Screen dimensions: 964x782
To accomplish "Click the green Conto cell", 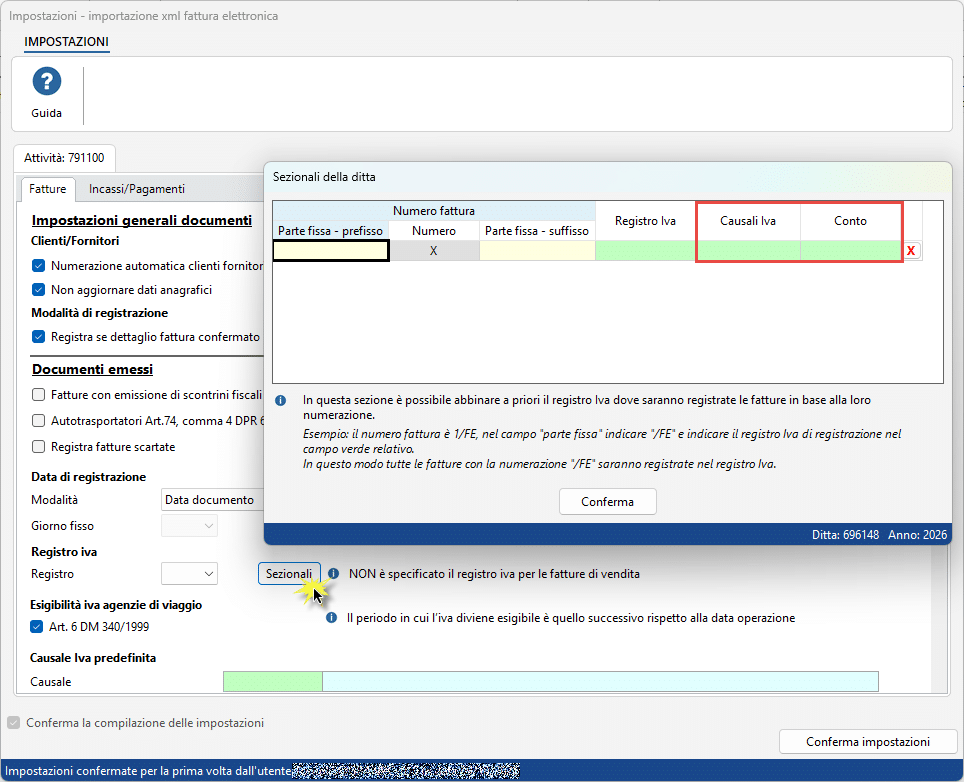I will pyautogui.click(x=851, y=251).
